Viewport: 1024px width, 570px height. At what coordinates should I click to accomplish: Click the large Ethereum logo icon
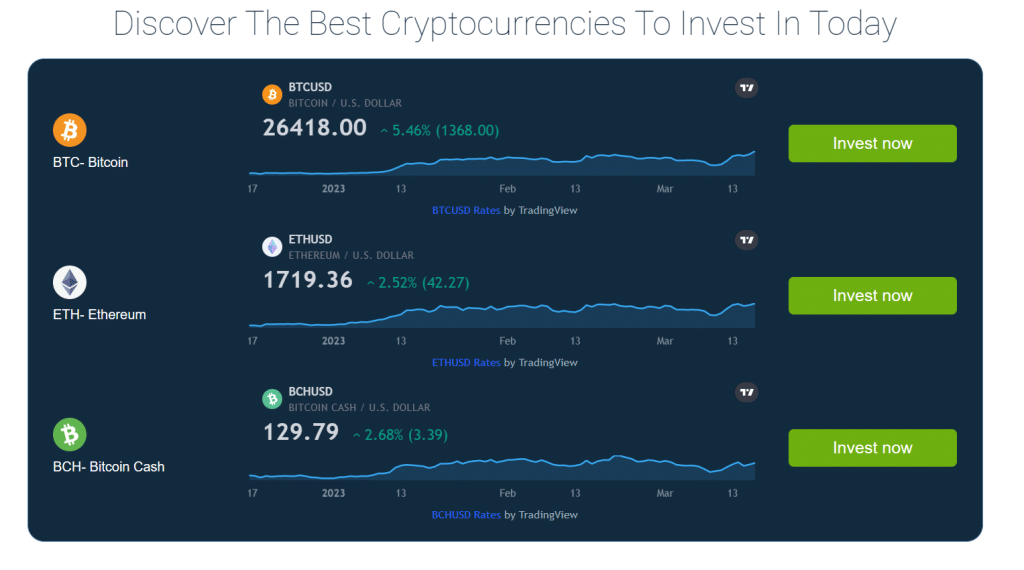(x=70, y=282)
